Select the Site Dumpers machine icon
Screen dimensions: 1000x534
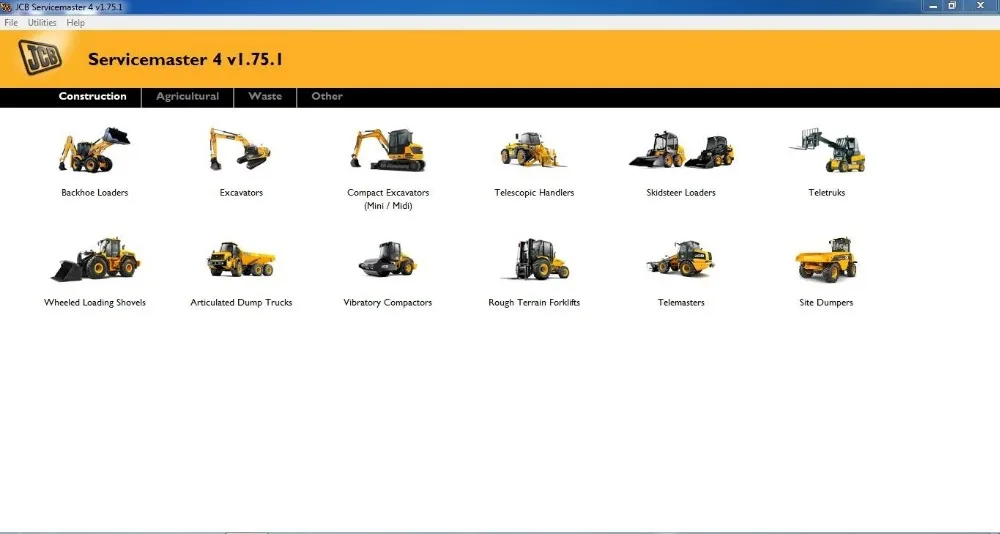pos(826,259)
